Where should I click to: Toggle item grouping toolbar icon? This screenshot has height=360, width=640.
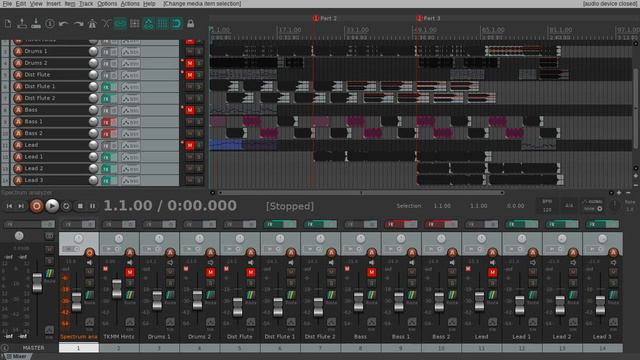tap(120, 24)
